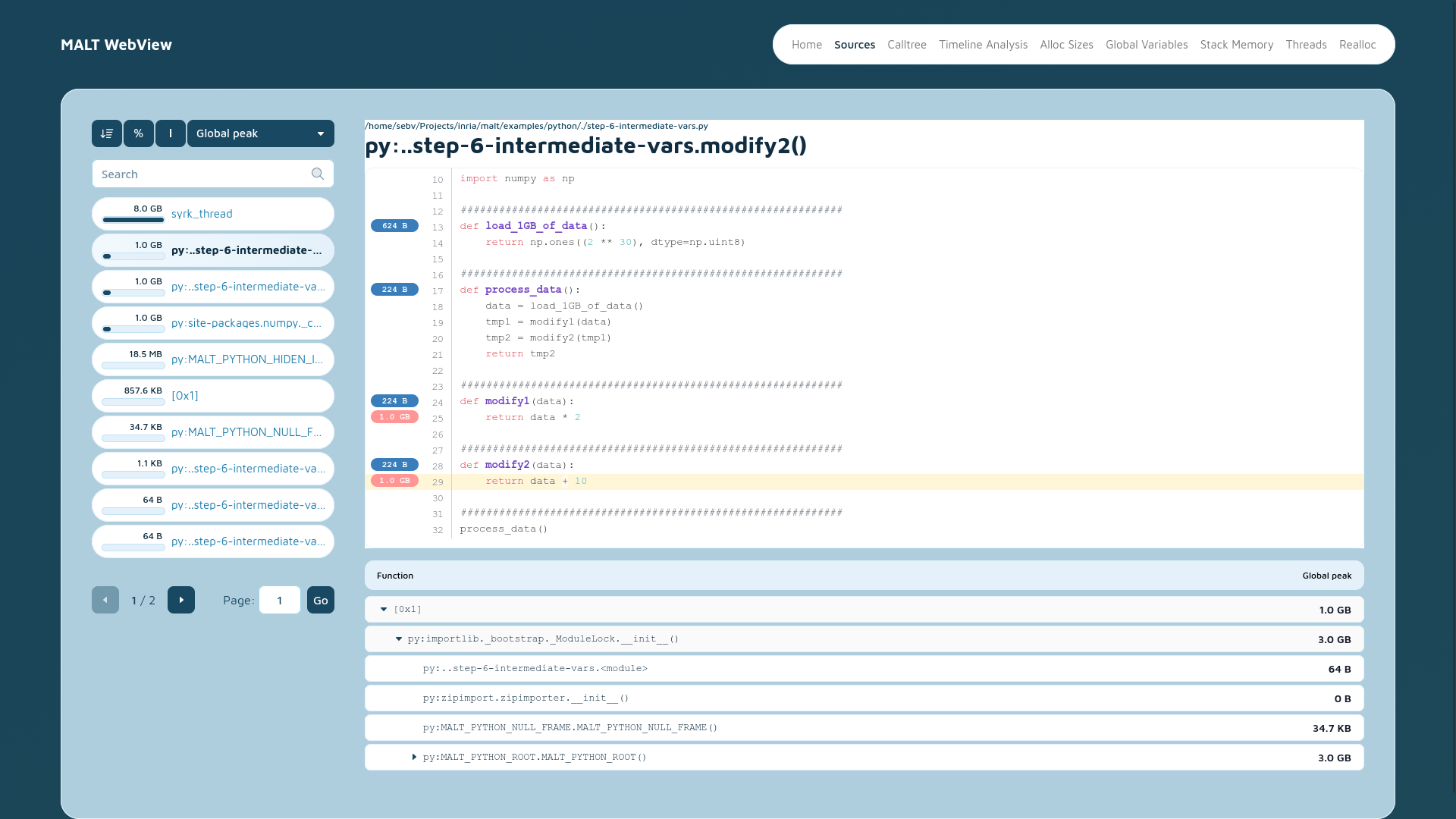
Task: Click the 1.0 GB badge on line 29
Action: click(394, 481)
